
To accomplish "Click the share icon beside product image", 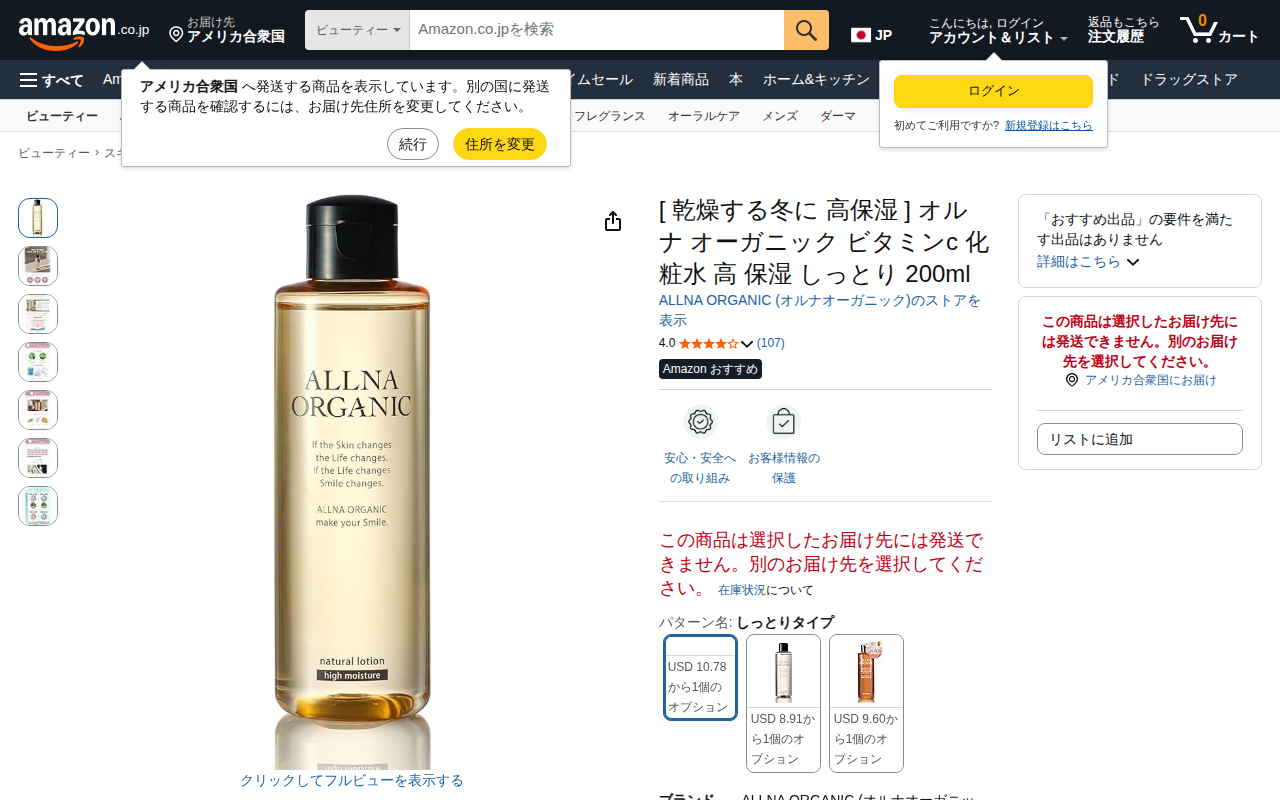I will (x=613, y=222).
